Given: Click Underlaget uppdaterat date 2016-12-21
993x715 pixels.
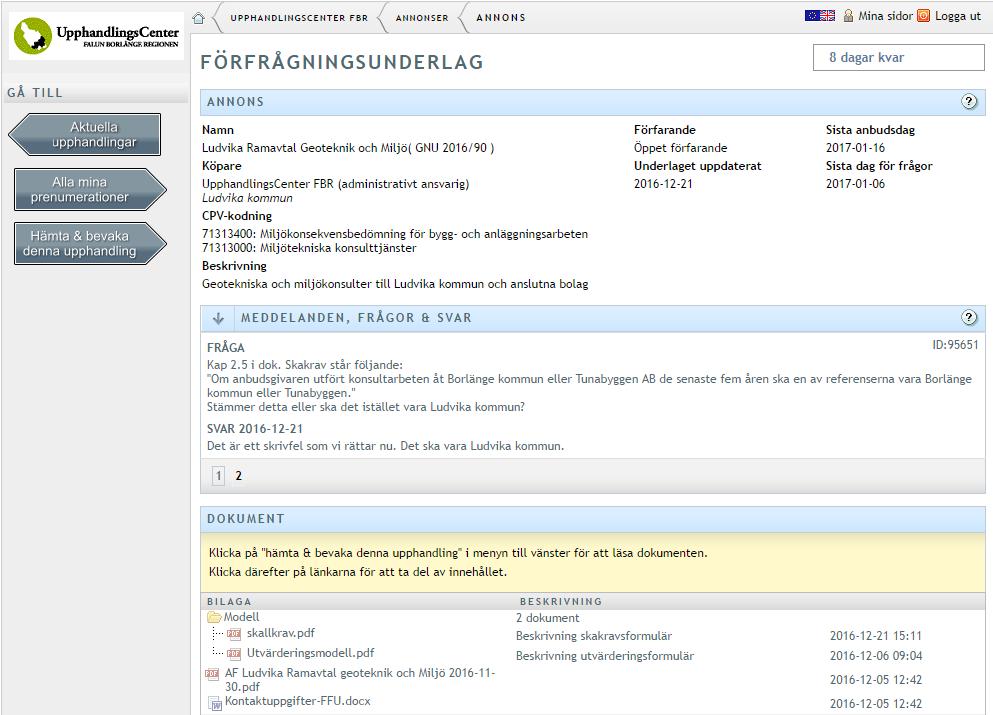Looking at the screenshot, I should pyautogui.click(x=663, y=184).
